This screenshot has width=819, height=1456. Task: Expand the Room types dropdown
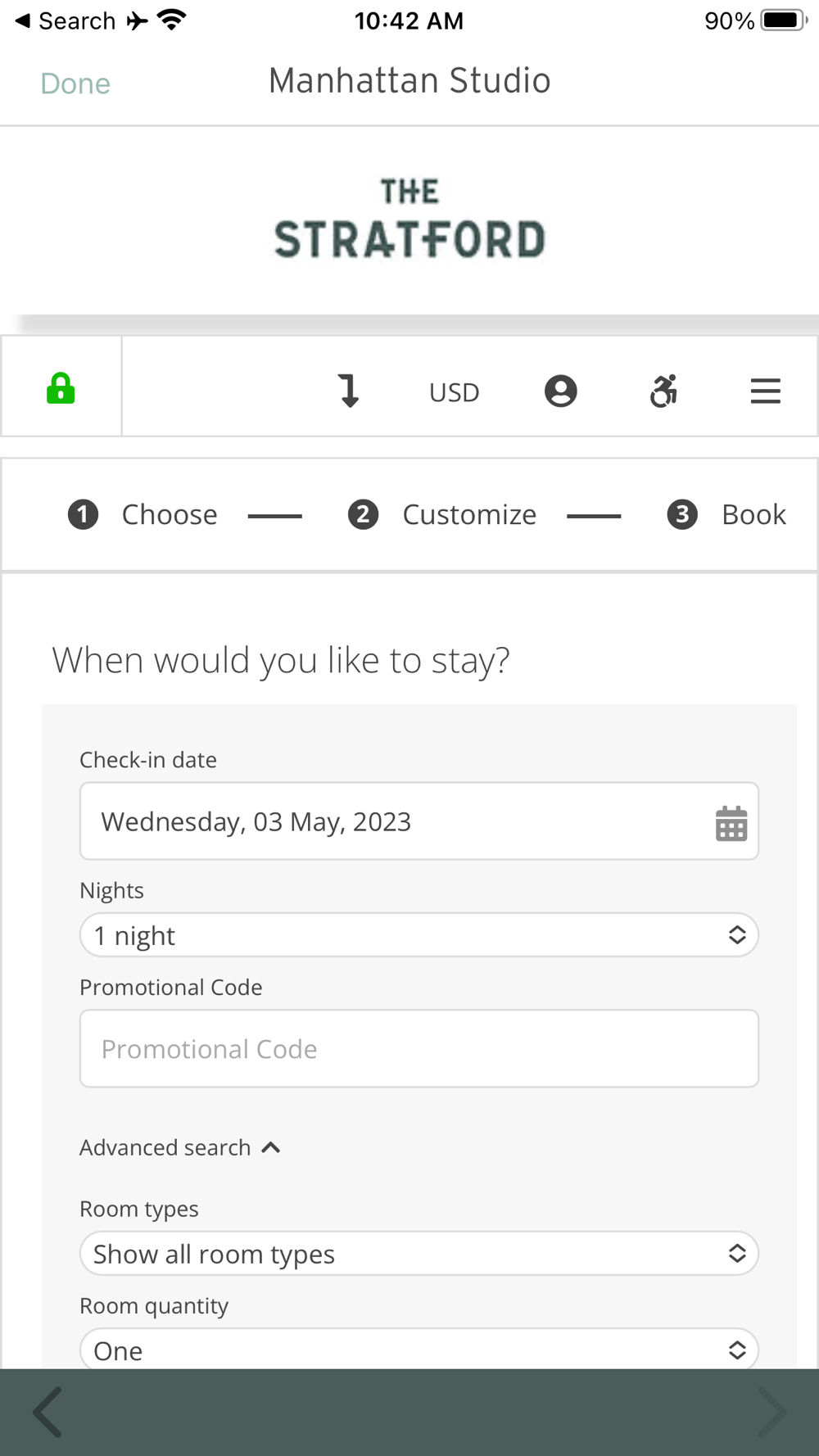[419, 1254]
